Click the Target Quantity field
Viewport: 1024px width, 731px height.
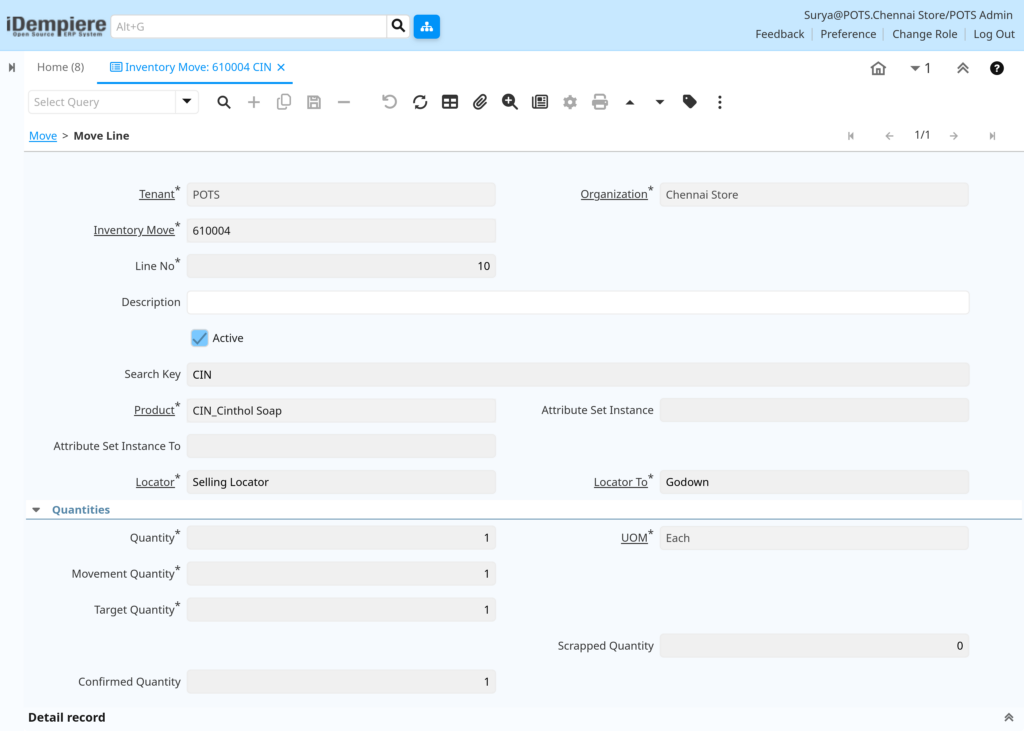pos(341,609)
